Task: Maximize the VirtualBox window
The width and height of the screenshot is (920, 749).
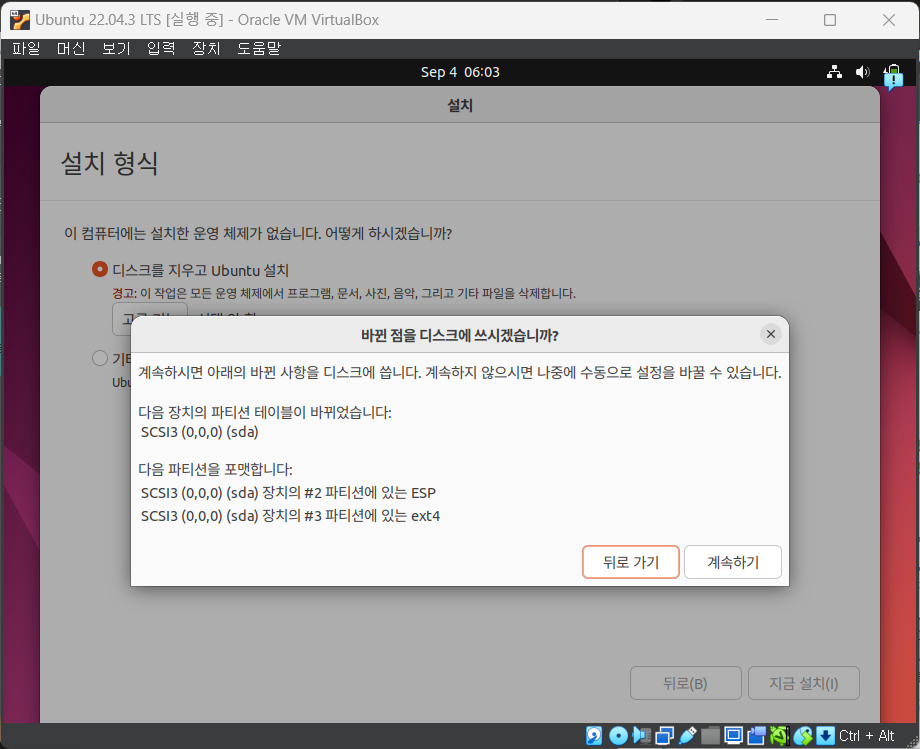Action: [x=830, y=20]
